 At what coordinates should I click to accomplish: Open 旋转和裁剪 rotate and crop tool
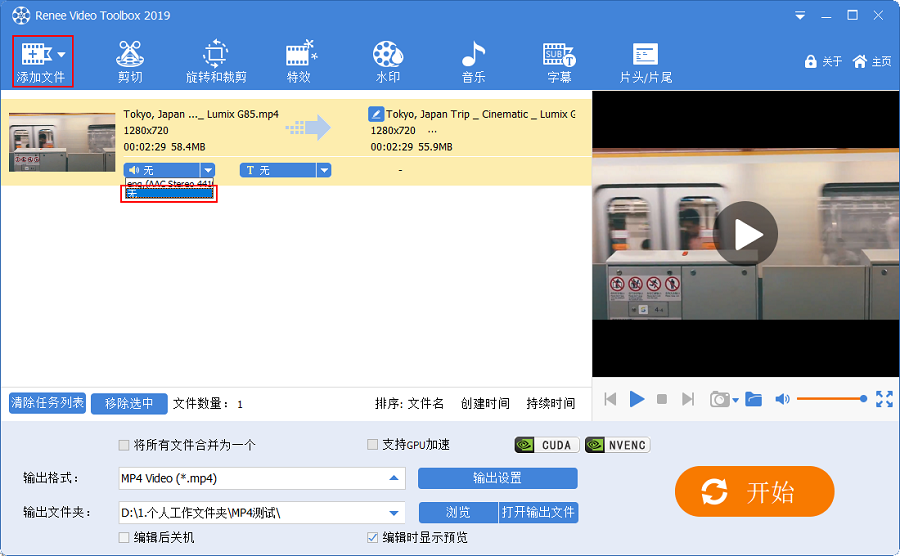(x=216, y=62)
